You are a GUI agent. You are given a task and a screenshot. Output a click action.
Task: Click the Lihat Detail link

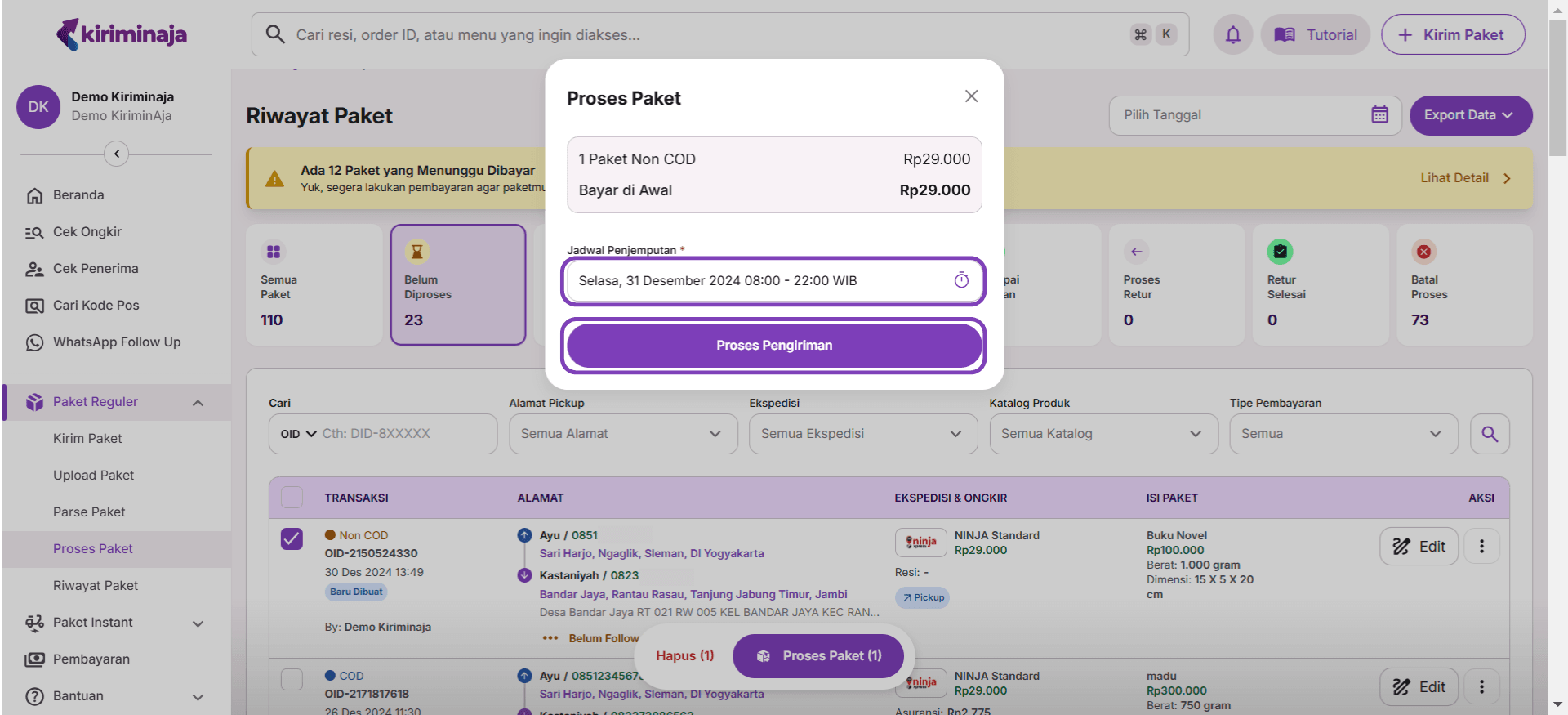coord(1464,178)
